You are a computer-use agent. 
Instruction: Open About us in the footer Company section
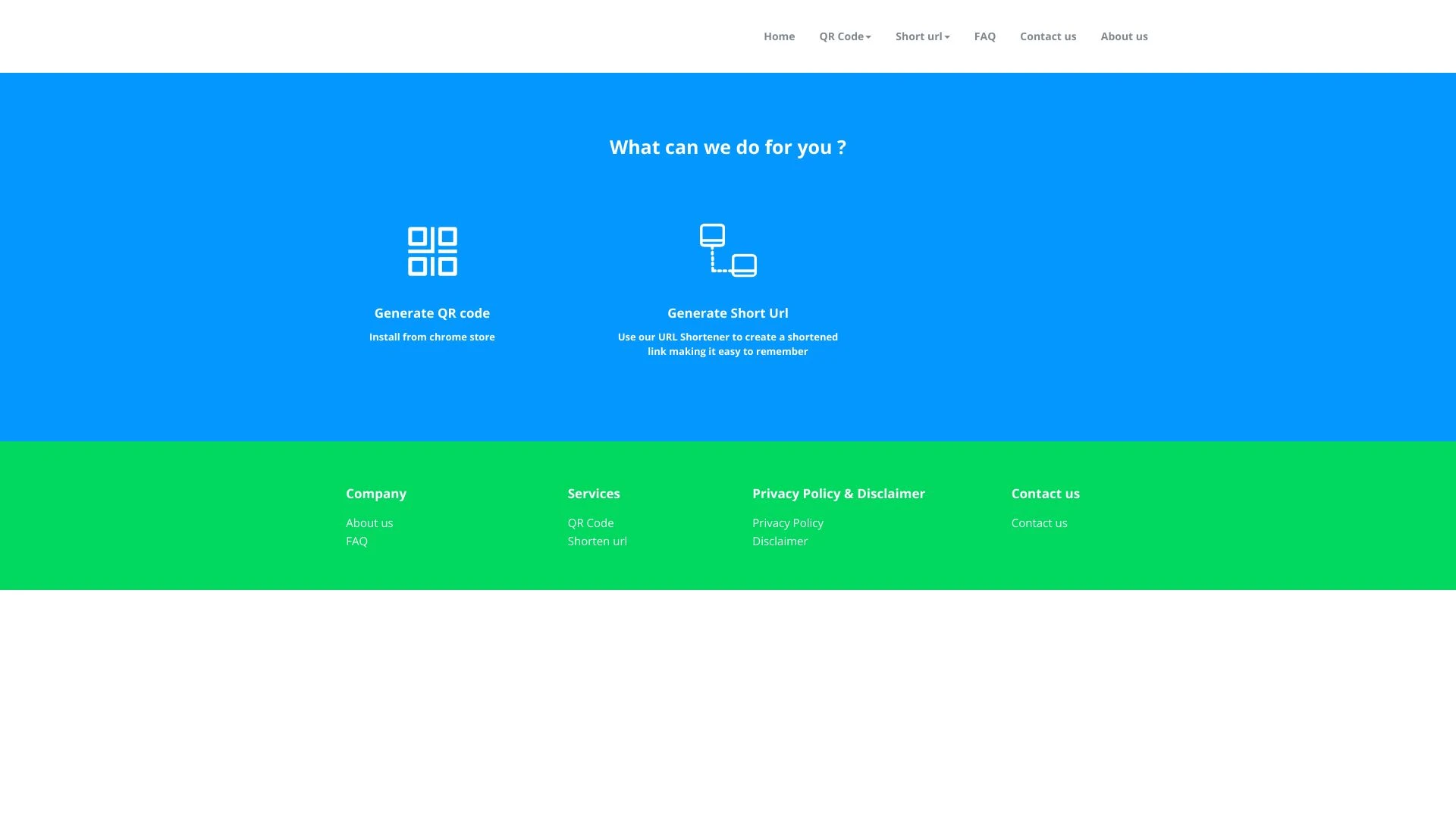369,522
